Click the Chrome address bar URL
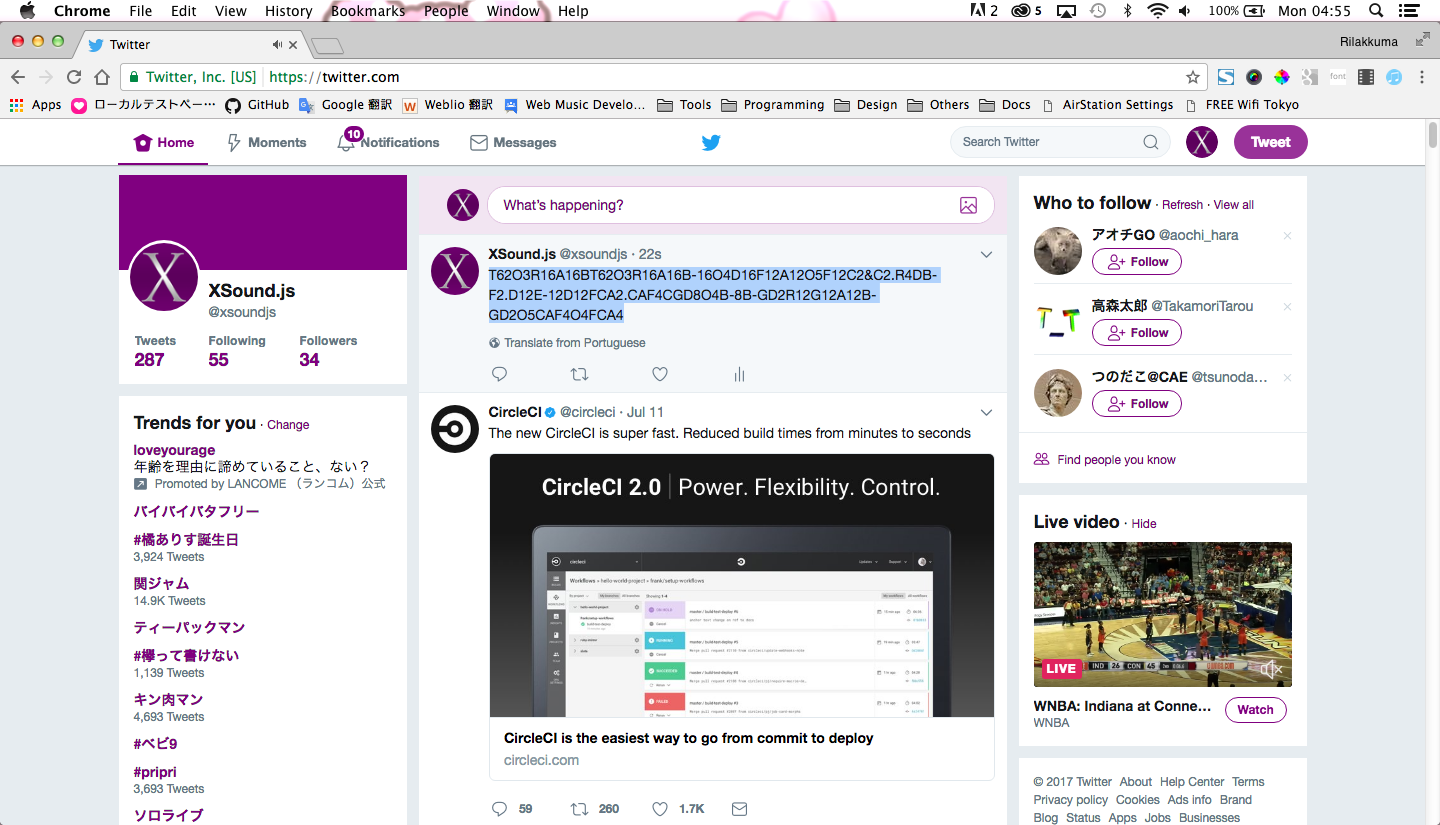 pos(335,77)
